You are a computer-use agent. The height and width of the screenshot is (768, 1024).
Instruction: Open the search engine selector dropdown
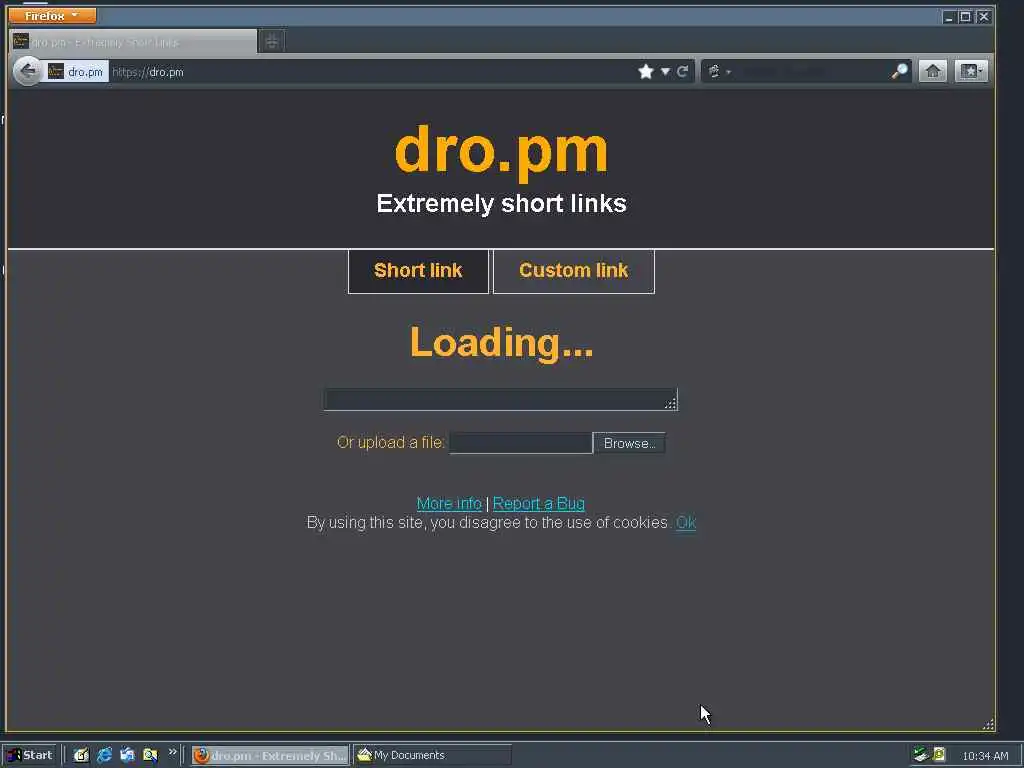[718, 71]
